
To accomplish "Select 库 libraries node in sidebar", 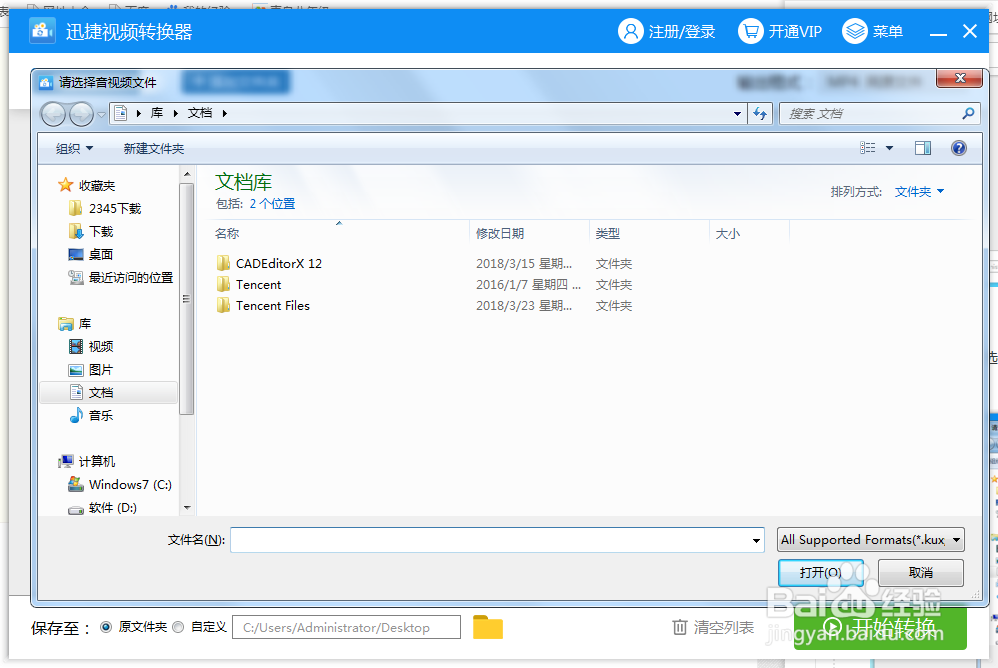I will pos(75,324).
